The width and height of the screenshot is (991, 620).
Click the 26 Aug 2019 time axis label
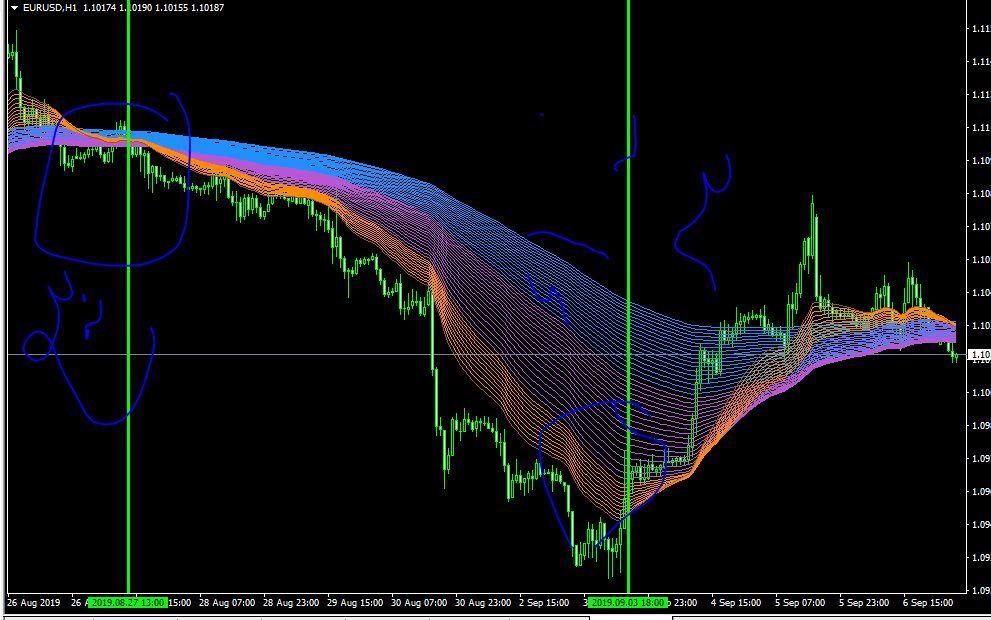point(34,603)
